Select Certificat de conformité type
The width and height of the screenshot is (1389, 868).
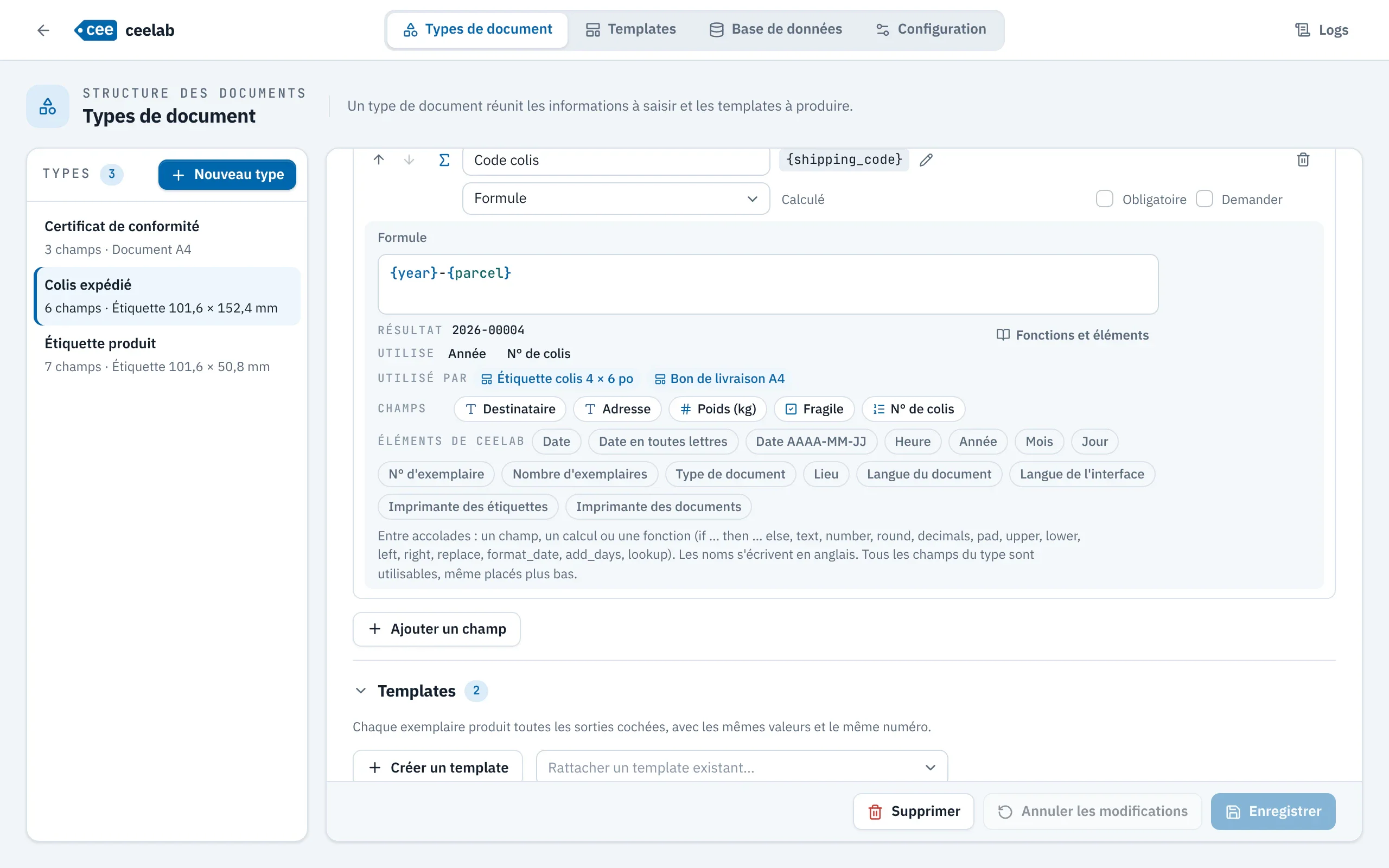167,237
